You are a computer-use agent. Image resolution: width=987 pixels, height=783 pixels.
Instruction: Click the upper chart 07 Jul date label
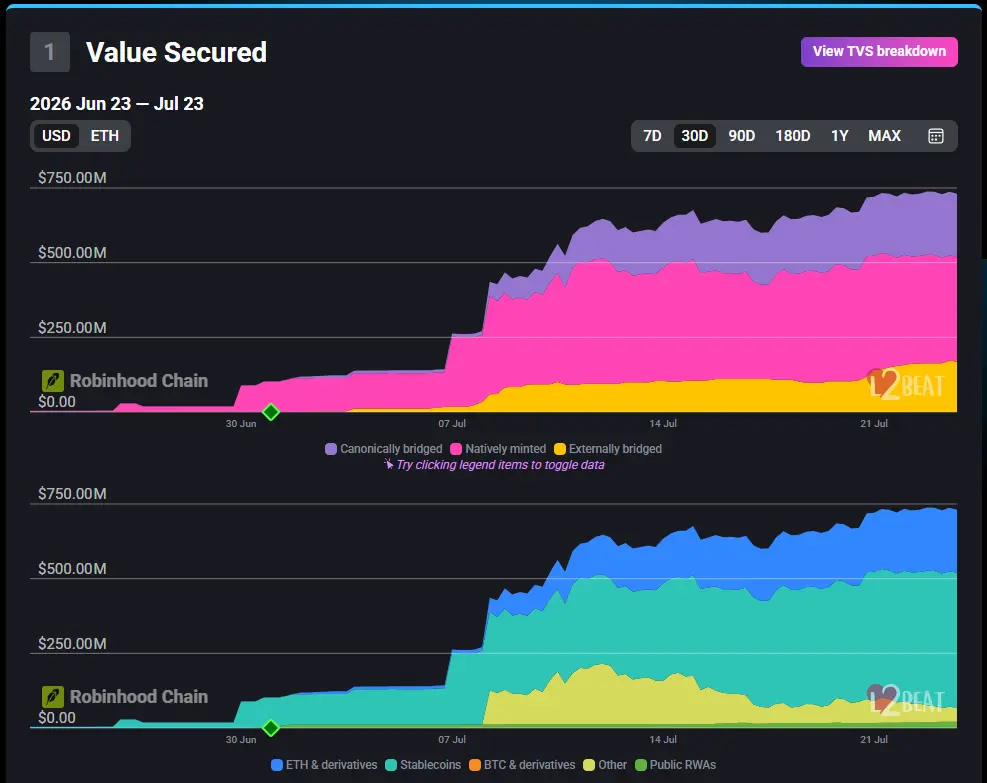point(452,424)
